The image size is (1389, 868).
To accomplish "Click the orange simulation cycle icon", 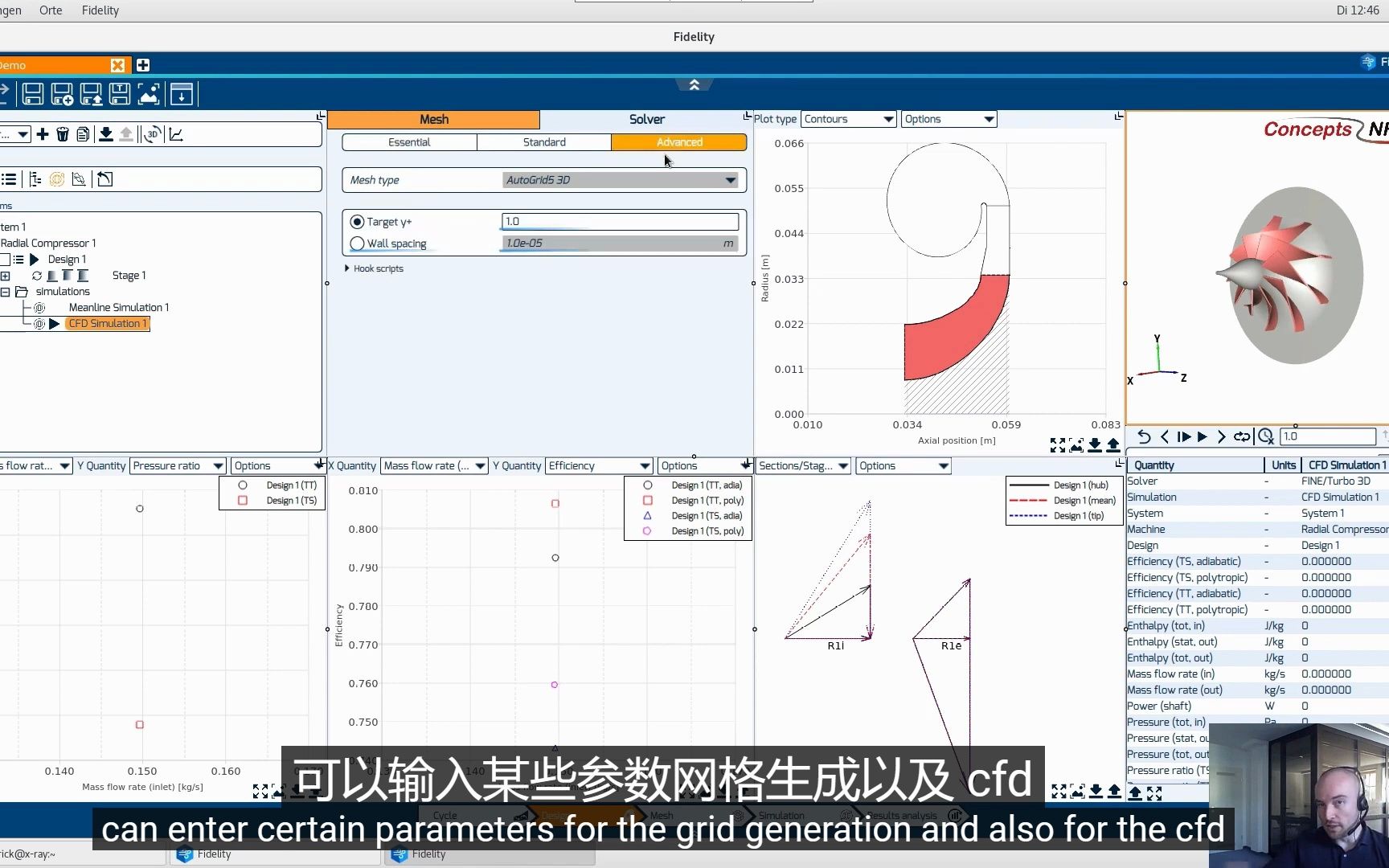I will click(57, 179).
